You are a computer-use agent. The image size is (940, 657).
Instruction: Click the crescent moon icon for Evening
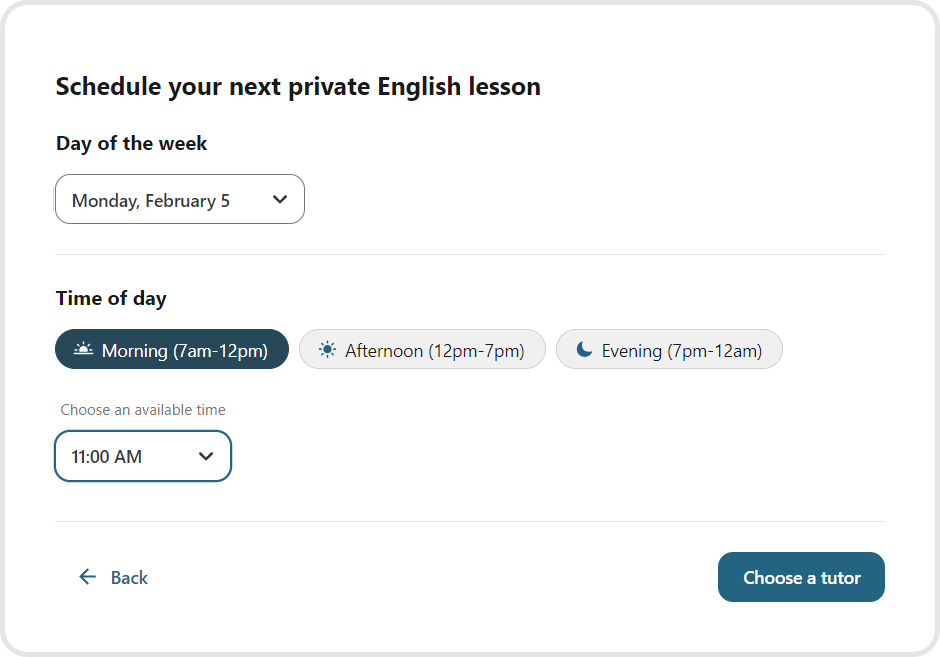point(584,350)
